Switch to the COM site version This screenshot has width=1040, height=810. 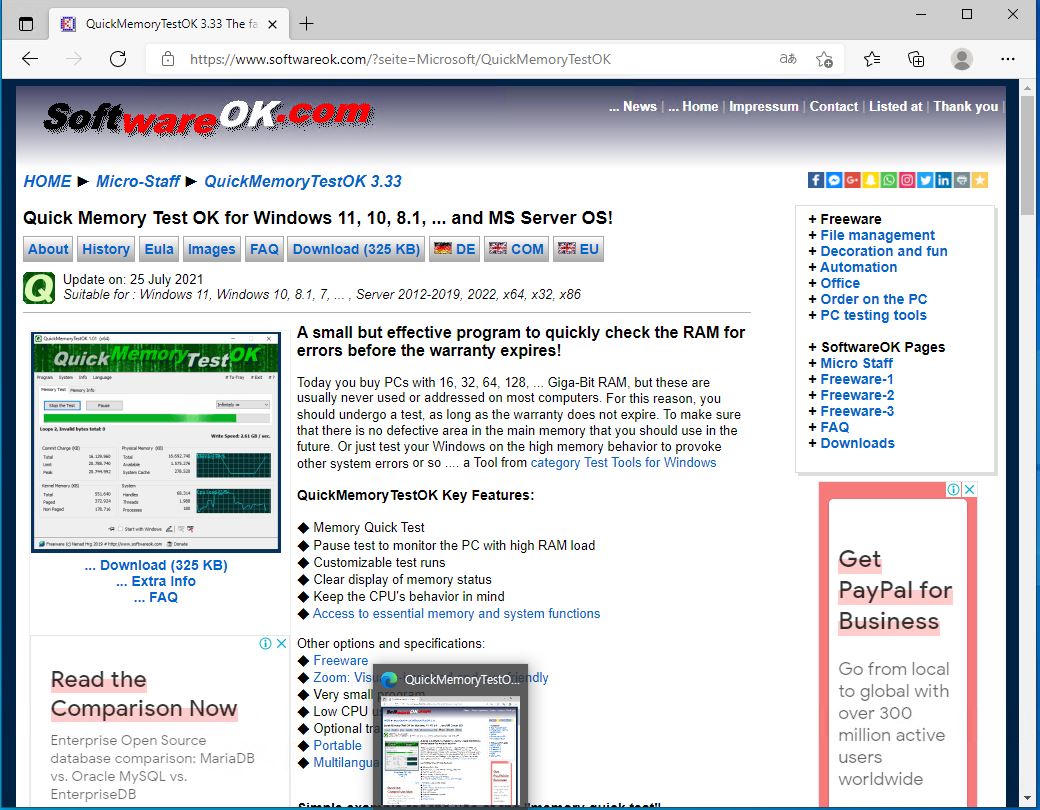coord(516,249)
